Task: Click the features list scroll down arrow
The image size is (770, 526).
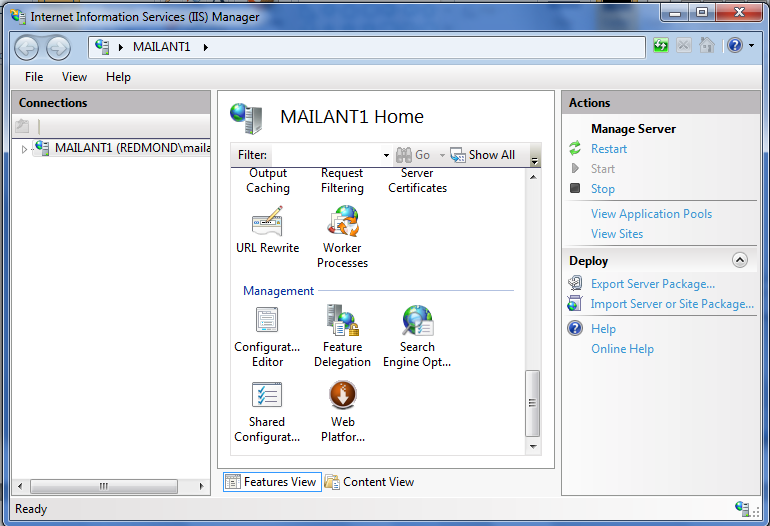Action: pyautogui.click(x=533, y=446)
